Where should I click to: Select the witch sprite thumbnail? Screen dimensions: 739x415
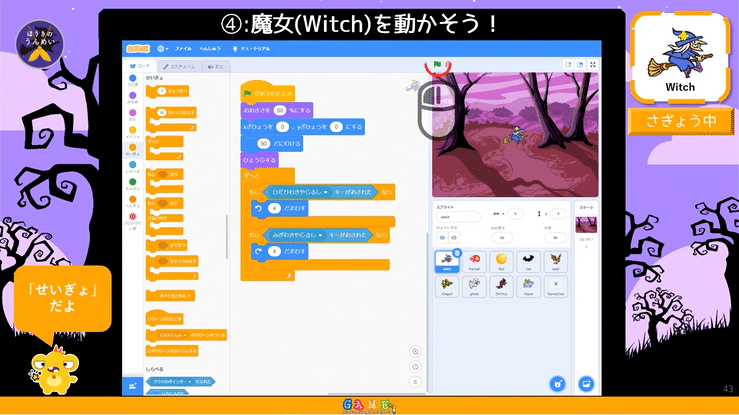446,261
